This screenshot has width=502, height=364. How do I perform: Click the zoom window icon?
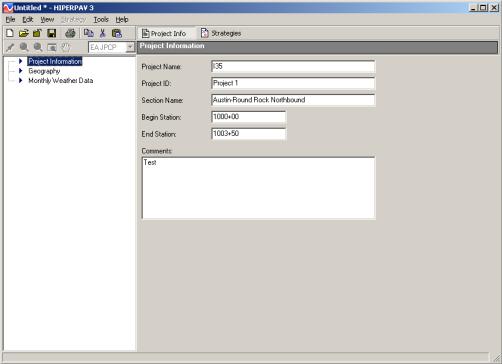click(52, 47)
